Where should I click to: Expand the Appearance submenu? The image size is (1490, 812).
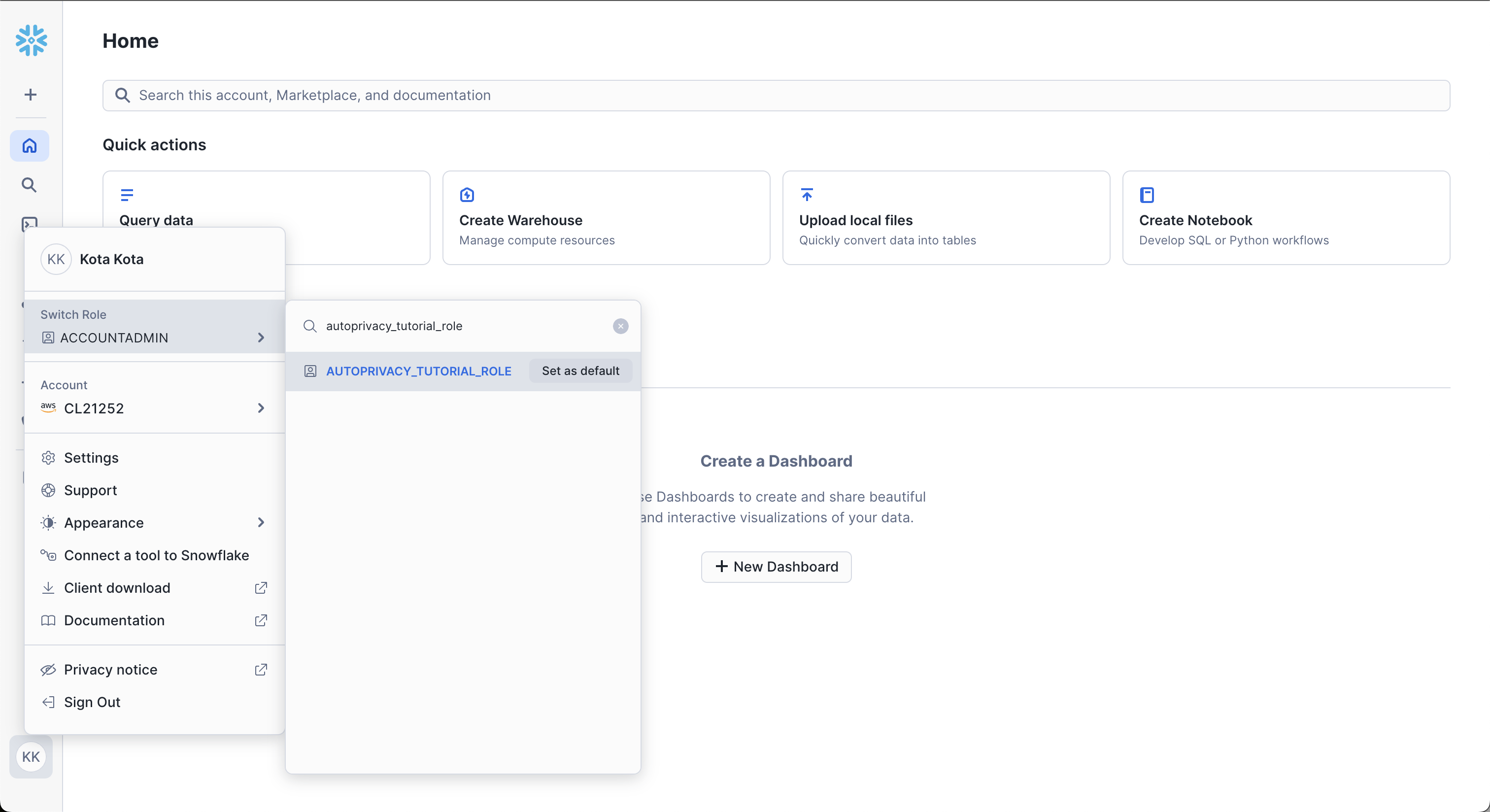(x=154, y=522)
